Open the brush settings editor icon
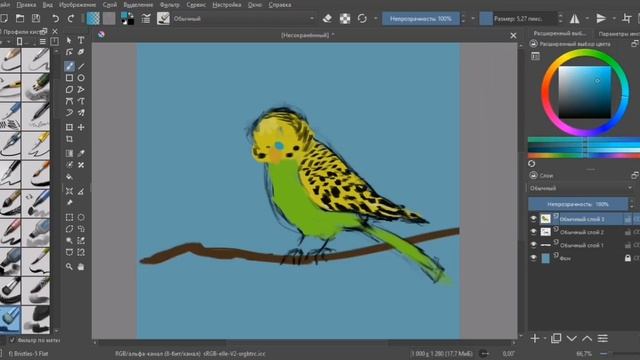 (x=146, y=18)
